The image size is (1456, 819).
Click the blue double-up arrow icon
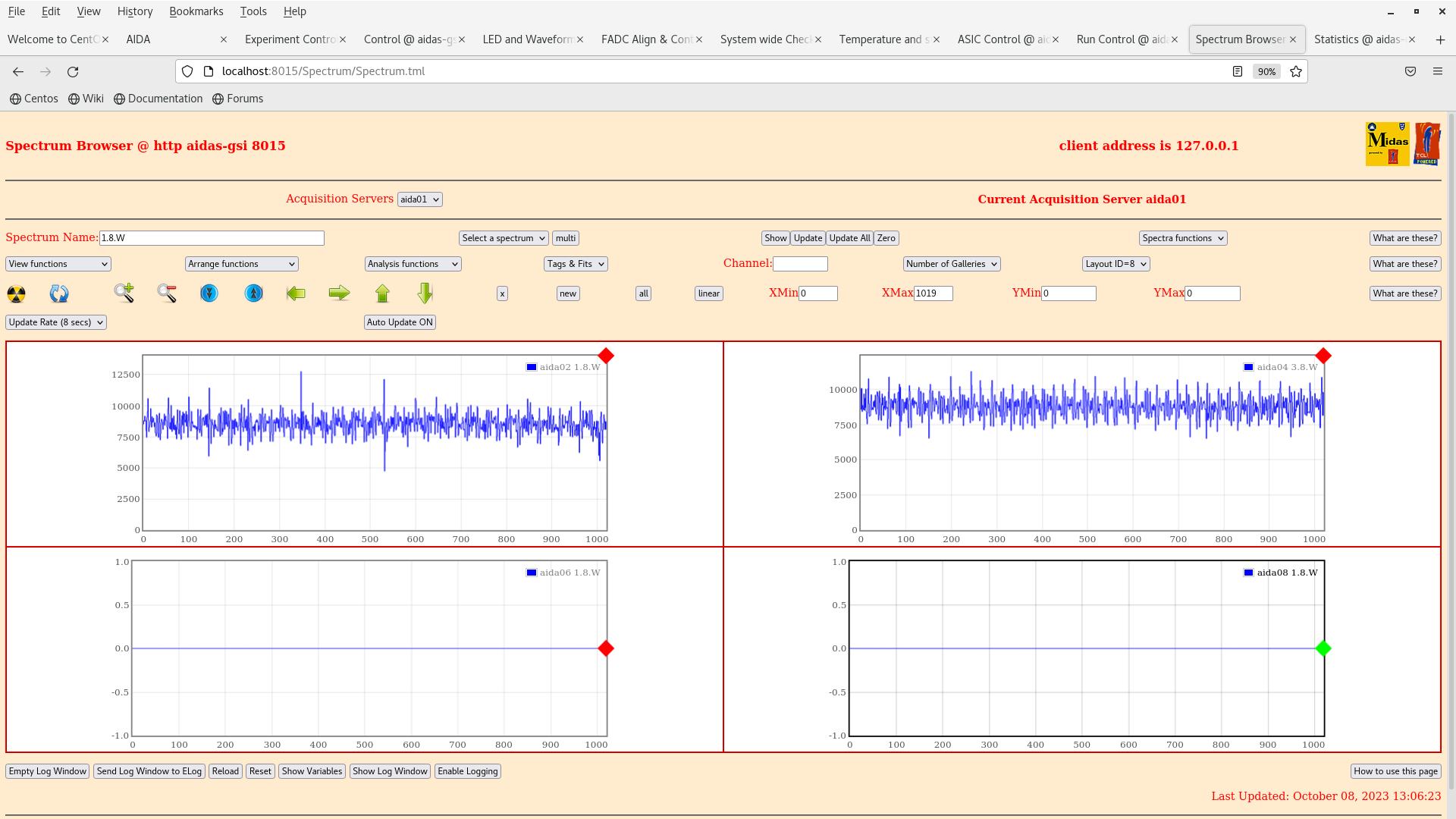point(253,293)
